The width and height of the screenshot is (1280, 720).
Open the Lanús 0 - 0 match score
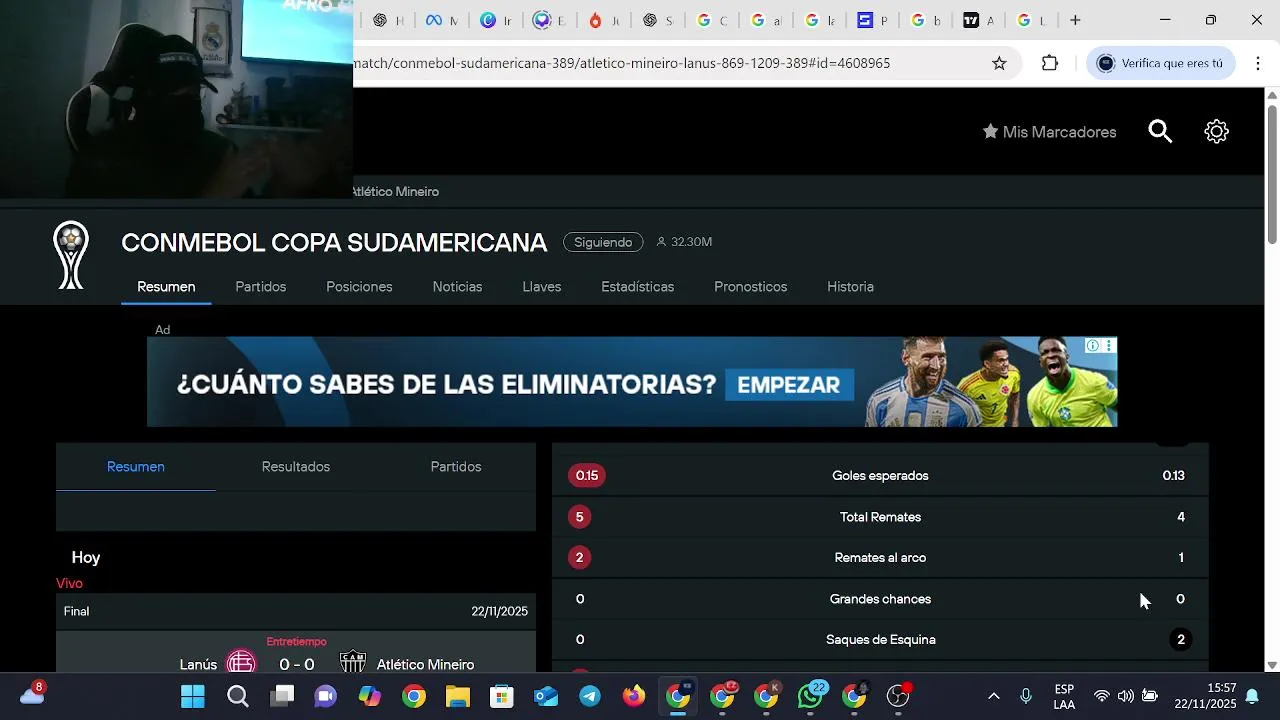297,665
